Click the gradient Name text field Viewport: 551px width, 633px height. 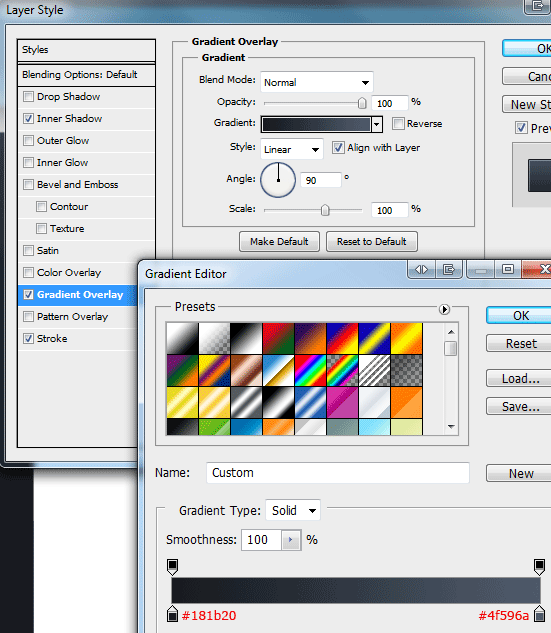click(338, 473)
